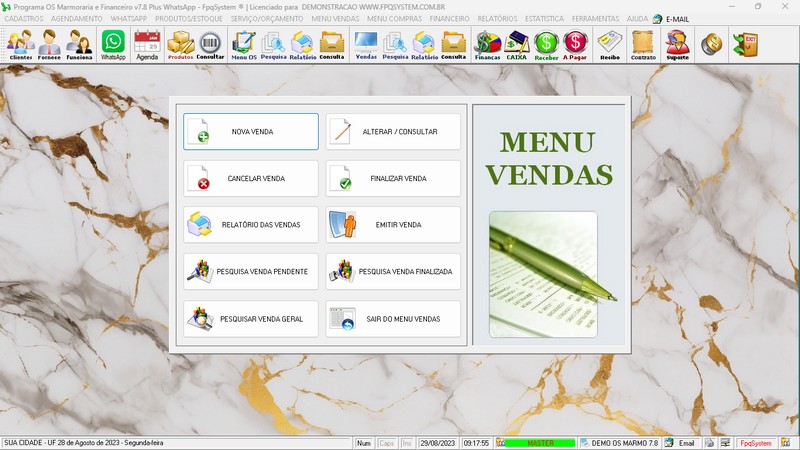The height and width of the screenshot is (450, 800).
Task: Click the WHATSAPP menu item
Action: point(129,19)
